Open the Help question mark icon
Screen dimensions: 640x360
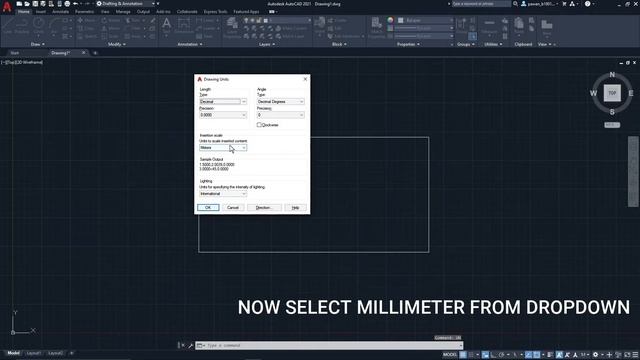(587, 4)
